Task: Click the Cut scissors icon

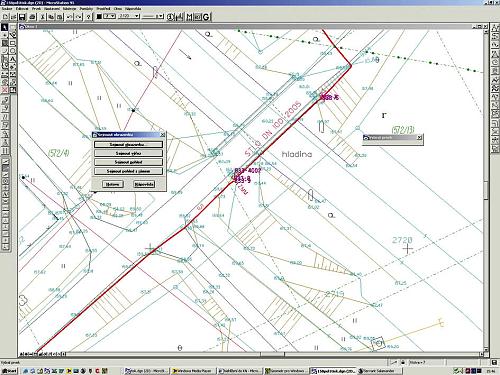Action: 43,17
